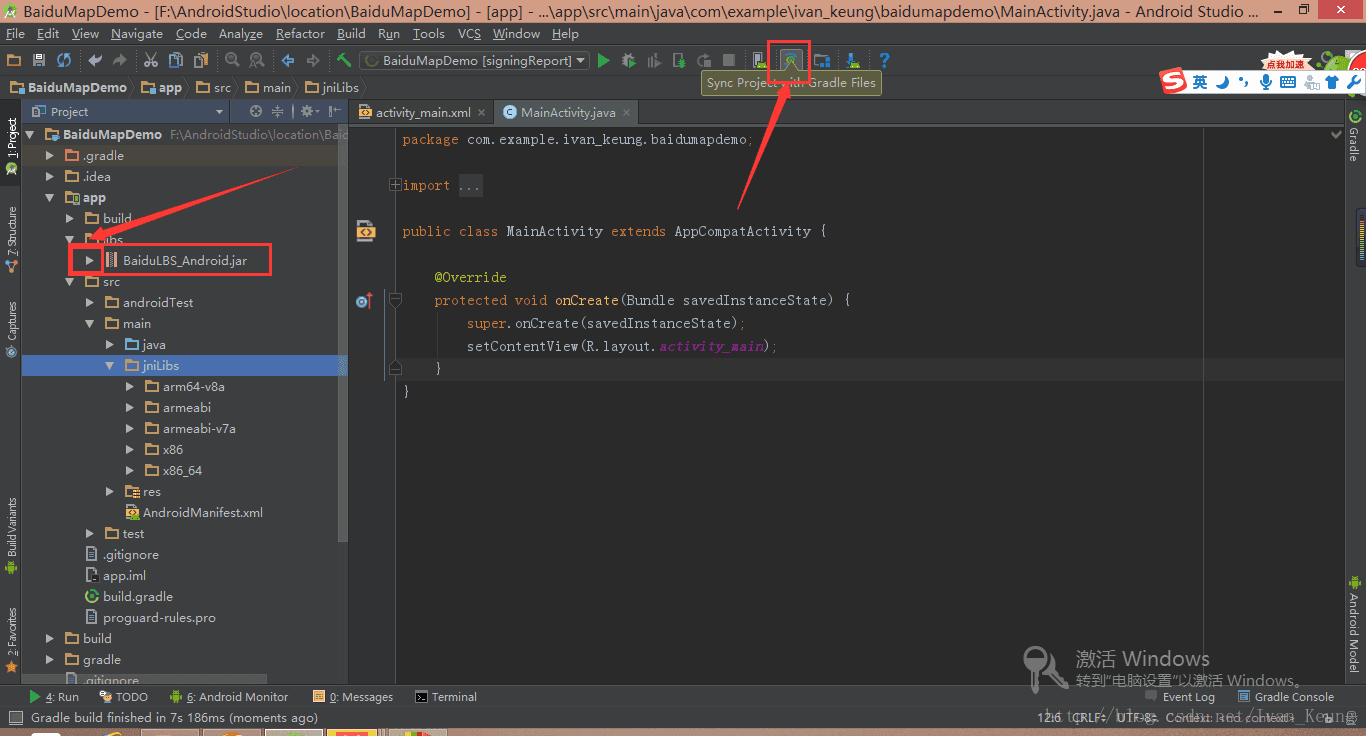The height and width of the screenshot is (736, 1366).
Task: Expand the .gradle folder
Action: [50, 155]
